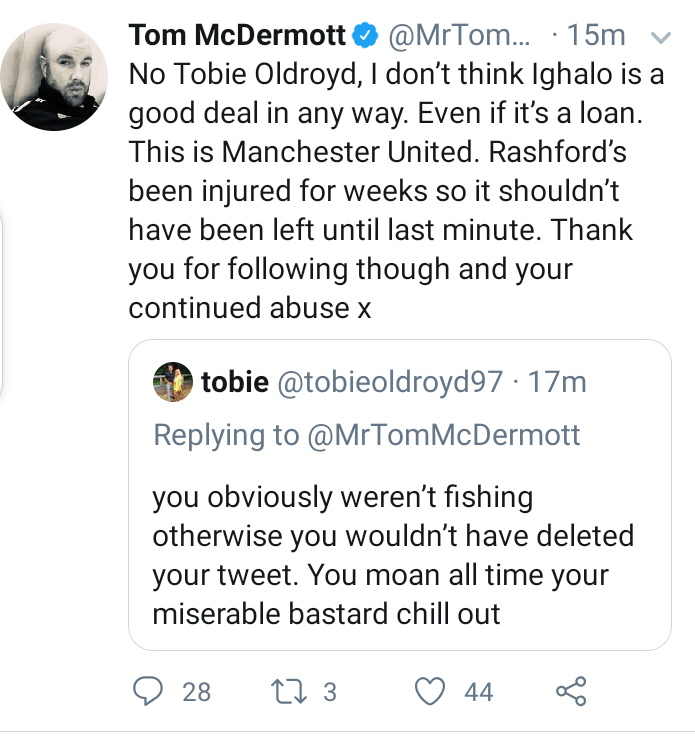Tap the retweet arrows icon
695x741 pixels.
[291, 691]
